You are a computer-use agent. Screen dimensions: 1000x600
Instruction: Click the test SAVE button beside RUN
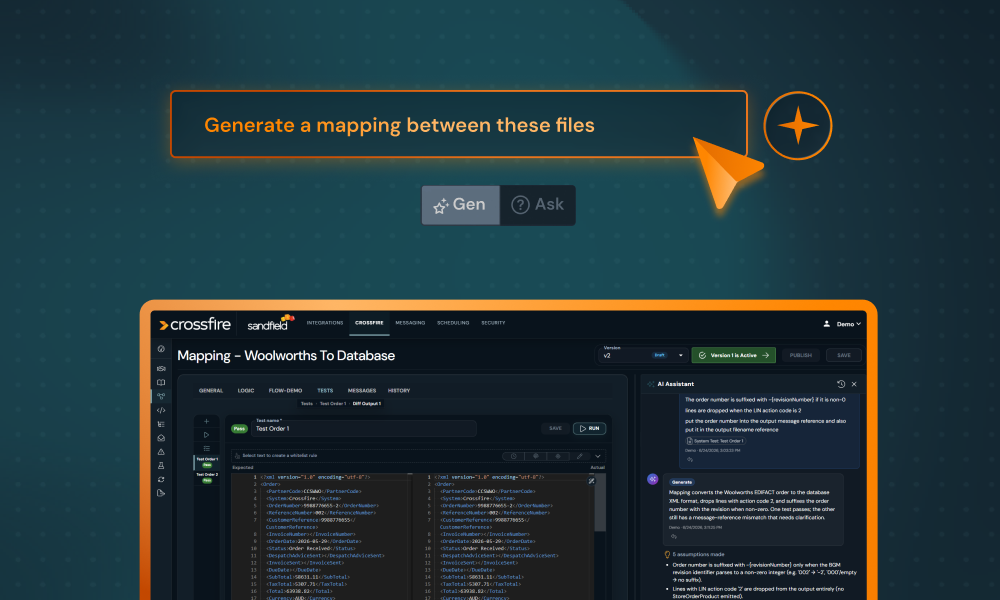coord(555,428)
